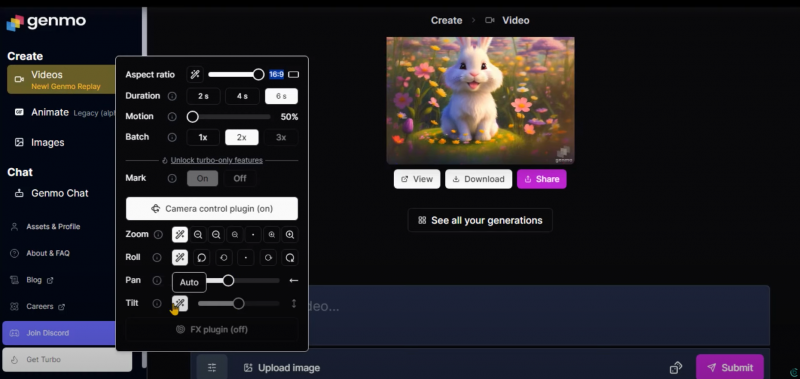800x379 pixels.
Task: Open Tilt info tooltip icon
Action: 157,304
